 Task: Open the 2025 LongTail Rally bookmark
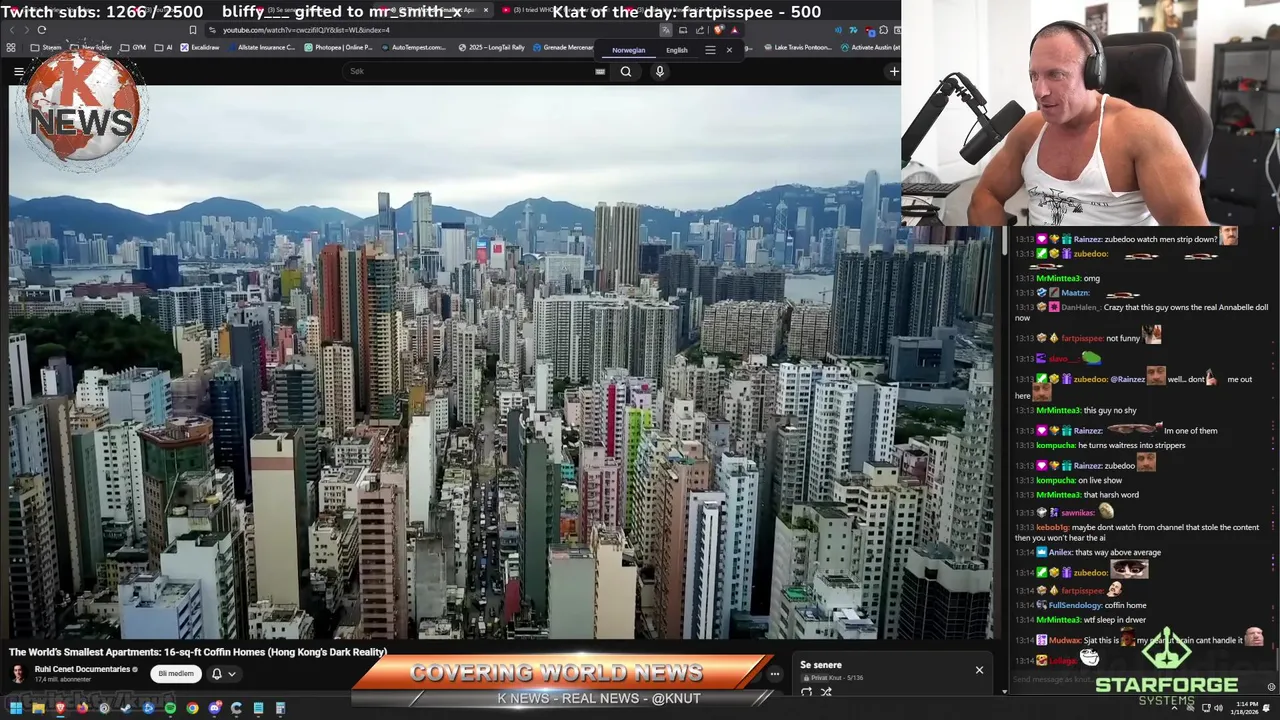coord(492,47)
